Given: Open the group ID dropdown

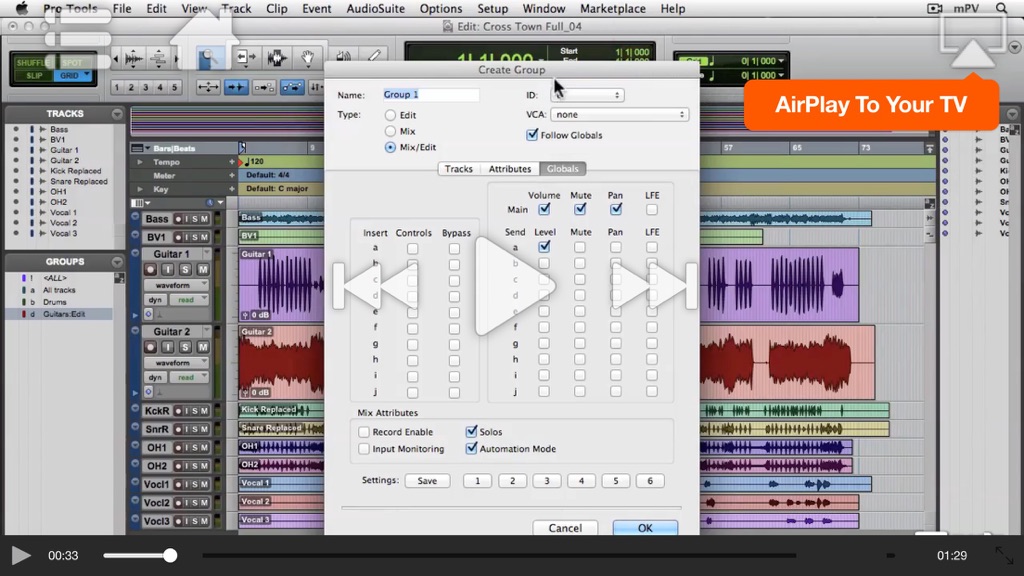Looking at the screenshot, I should [x=587, y=95].
